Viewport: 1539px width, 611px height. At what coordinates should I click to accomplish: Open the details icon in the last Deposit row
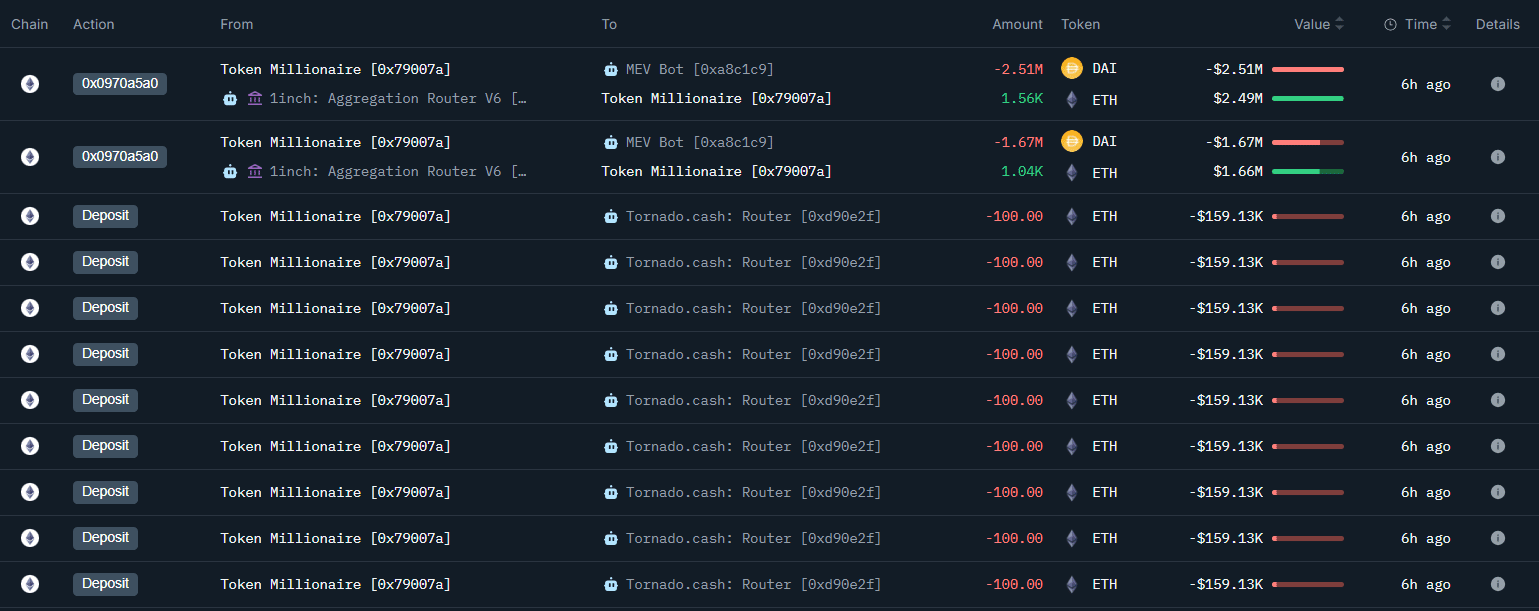pyautogui.click(x=1497, y=584)
